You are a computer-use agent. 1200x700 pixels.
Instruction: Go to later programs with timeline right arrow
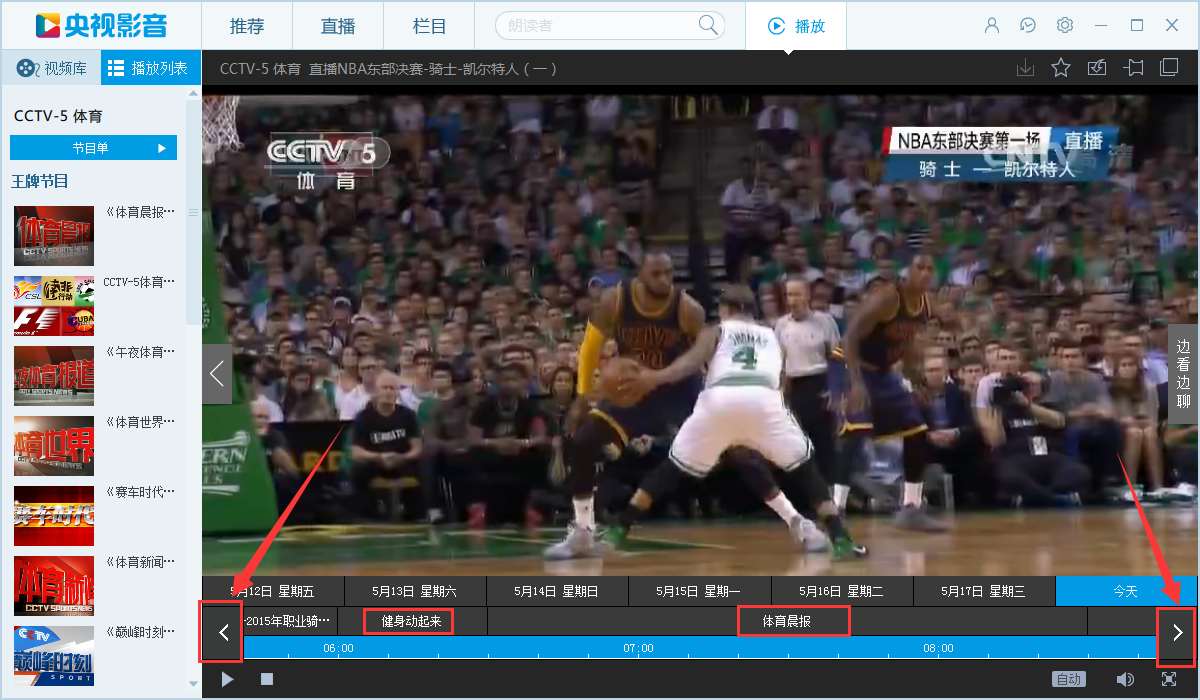pos(1178,632)
